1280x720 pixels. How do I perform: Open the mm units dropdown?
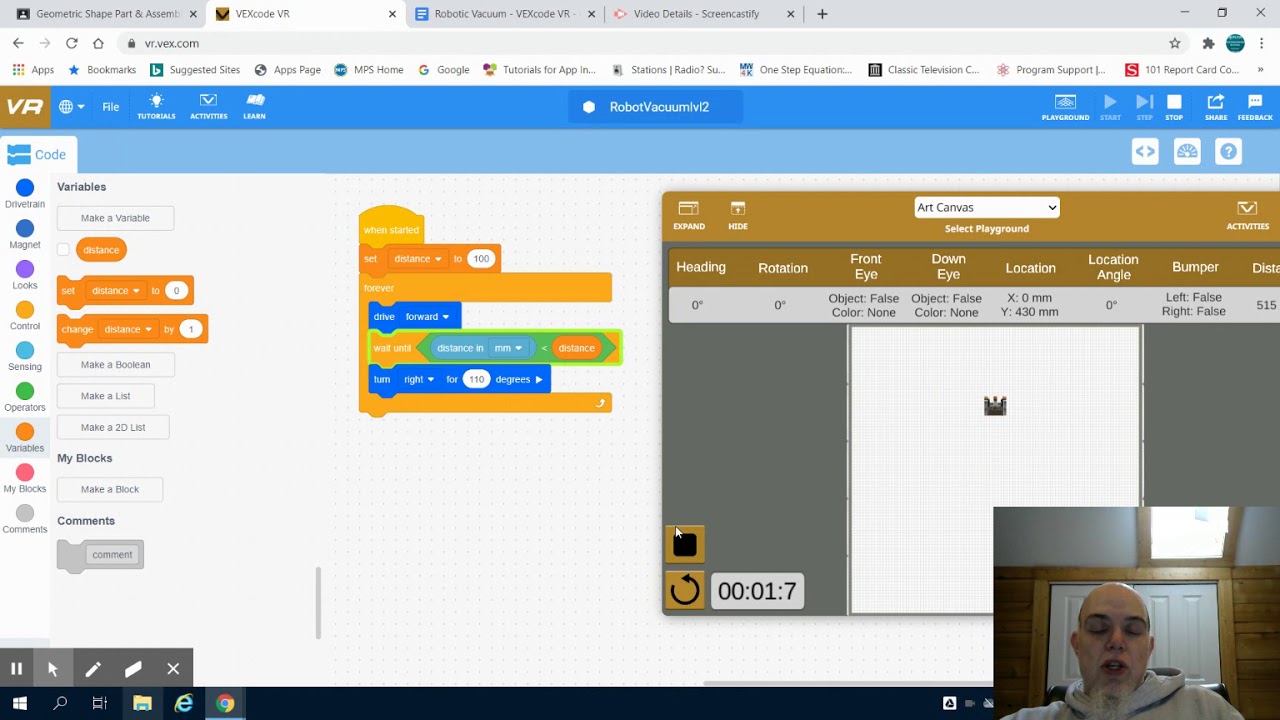pyautogui.click(x=508, y=348)
